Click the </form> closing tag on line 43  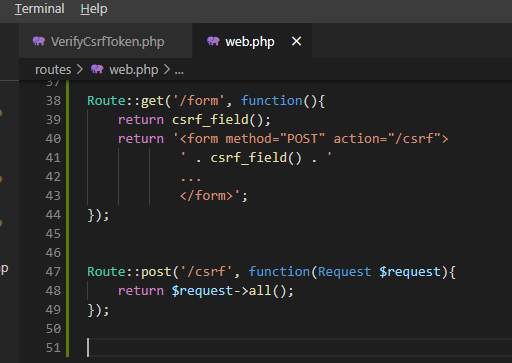tap(206, 196)
